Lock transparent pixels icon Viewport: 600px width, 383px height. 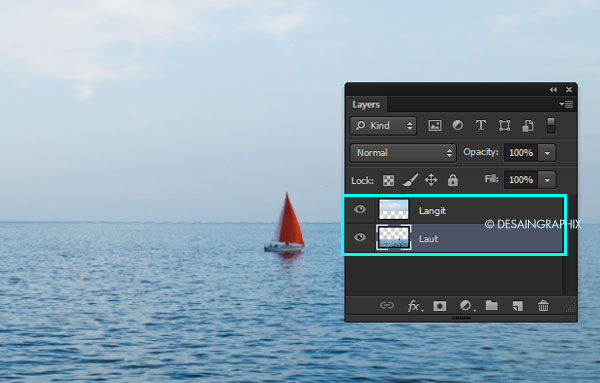click(388, 180)
